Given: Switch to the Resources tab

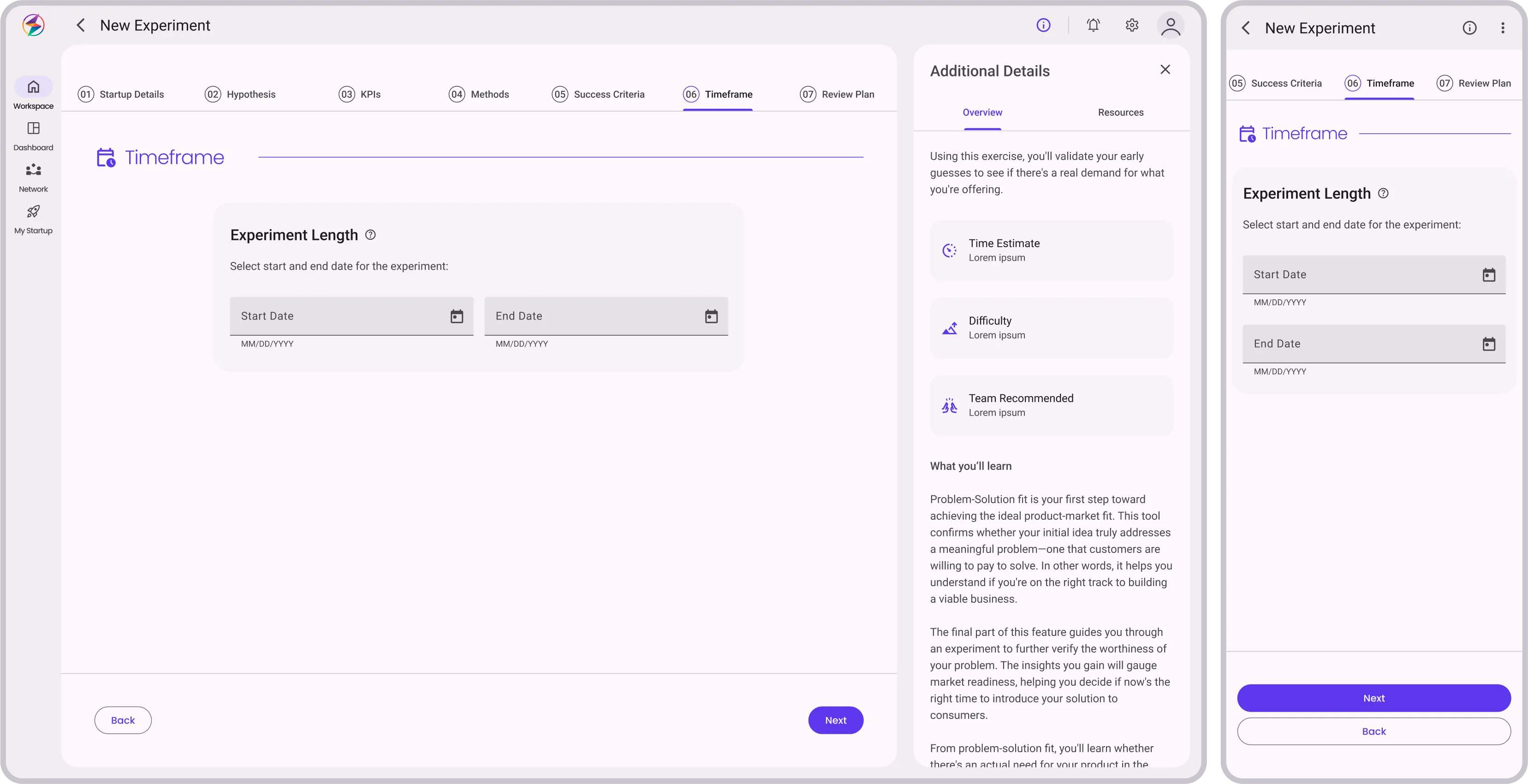Looking at the screenshot, I should (x=1120, y=112).
